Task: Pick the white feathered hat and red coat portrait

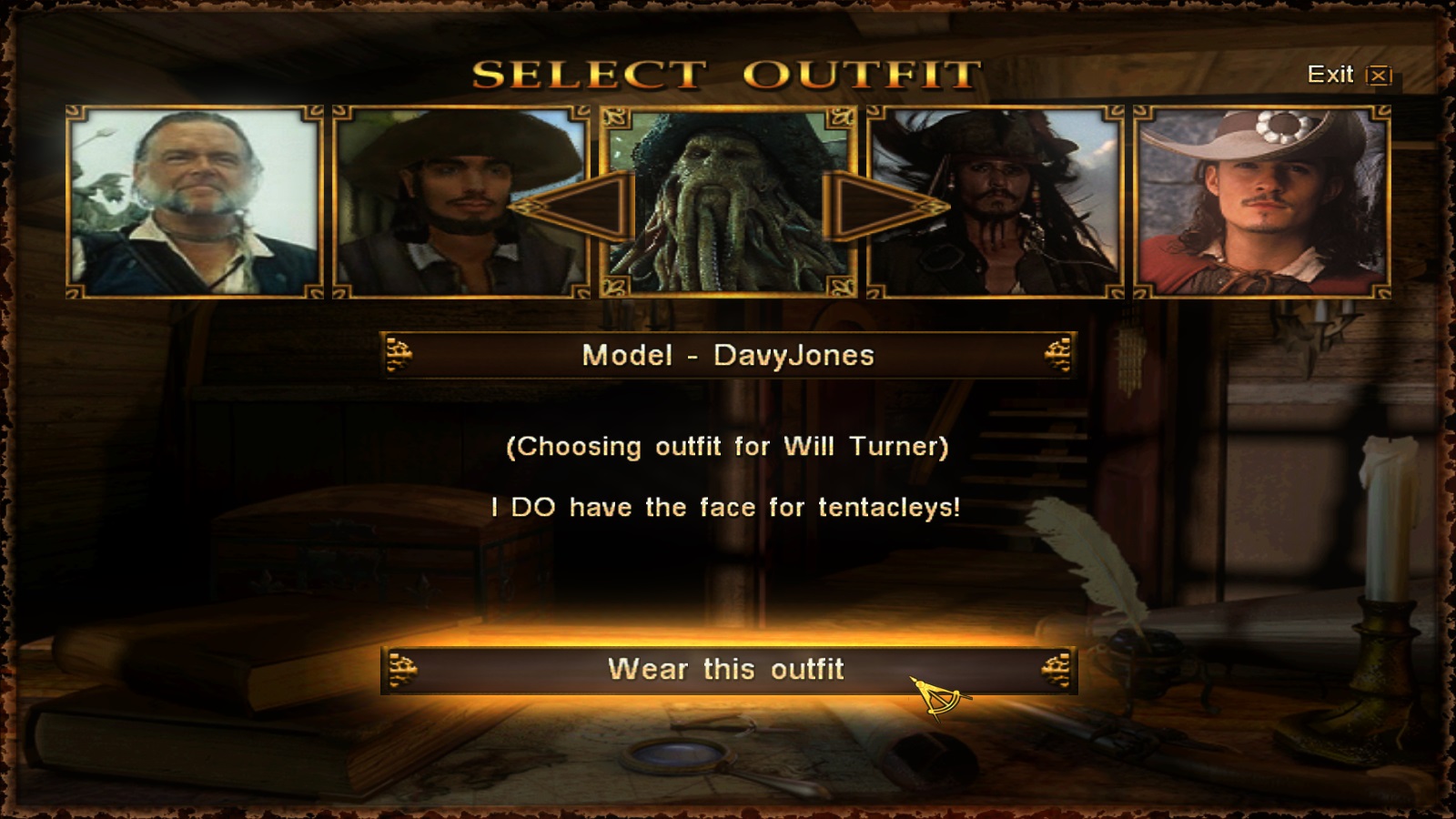Action: [1261, 202]
